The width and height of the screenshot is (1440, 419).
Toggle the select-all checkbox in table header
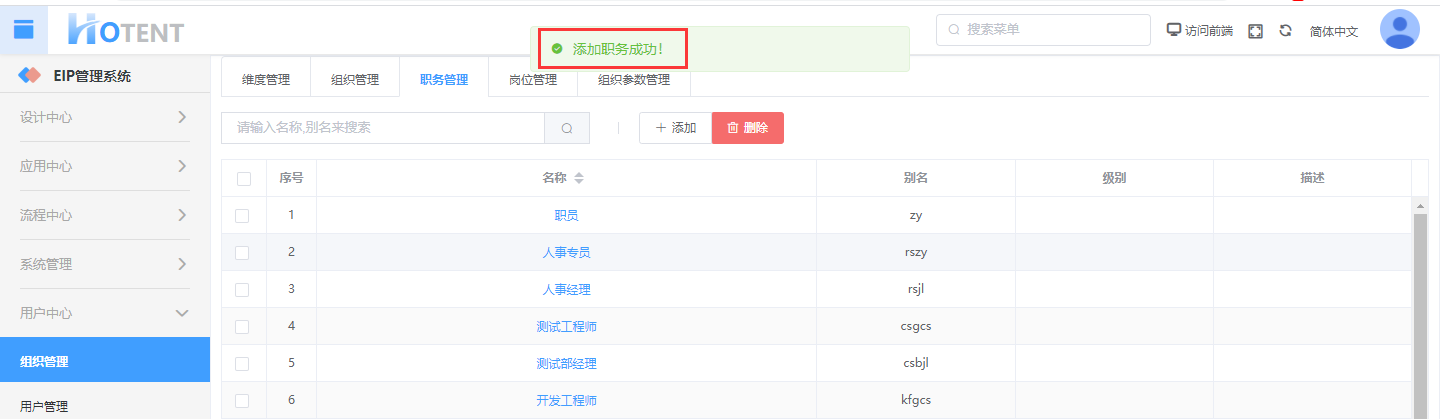(x=244, y=179)
